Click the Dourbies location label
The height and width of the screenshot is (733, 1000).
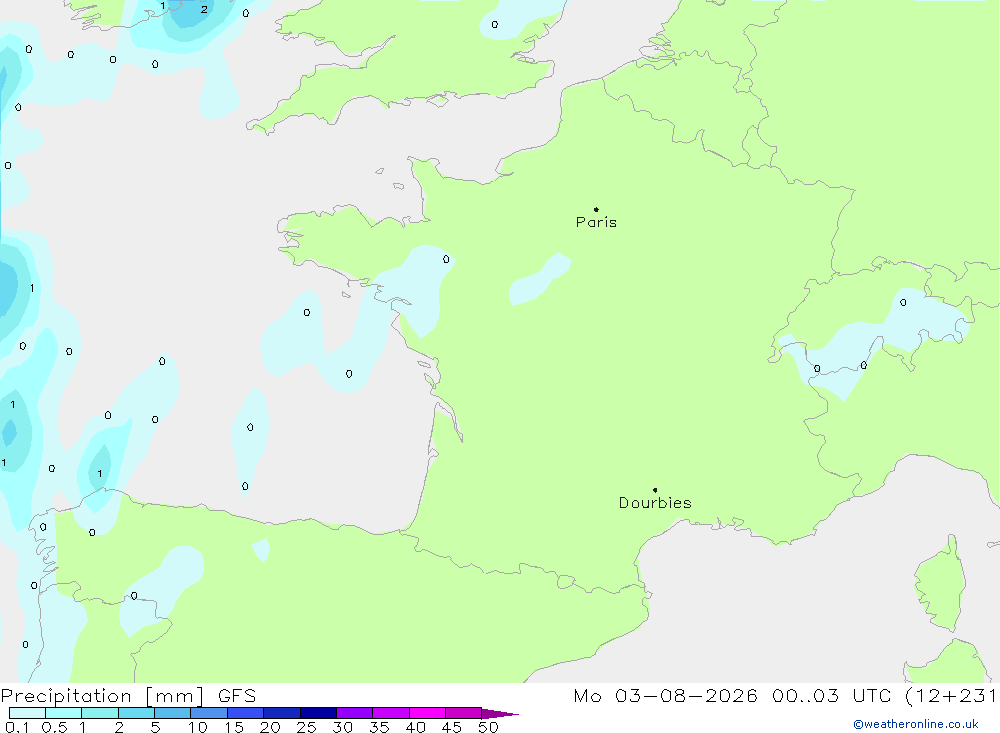655,503
